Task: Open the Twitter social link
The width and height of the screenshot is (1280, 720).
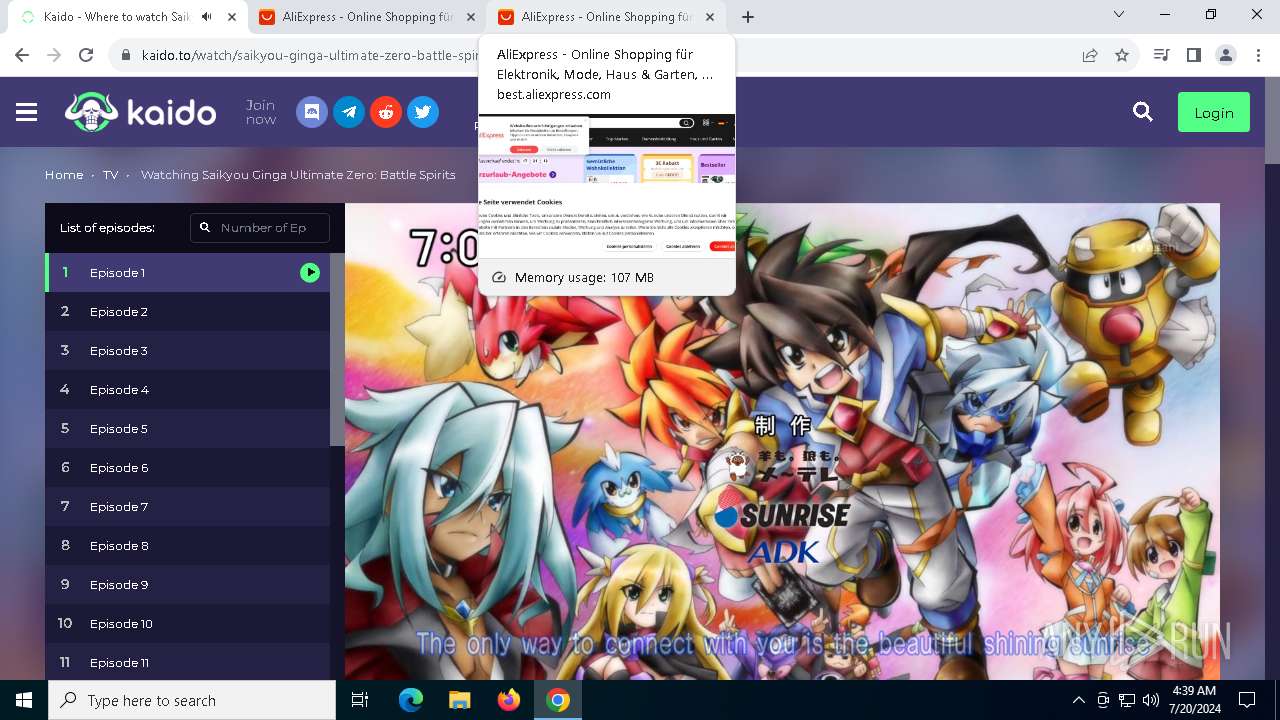Action: click(x=423, y=112)
